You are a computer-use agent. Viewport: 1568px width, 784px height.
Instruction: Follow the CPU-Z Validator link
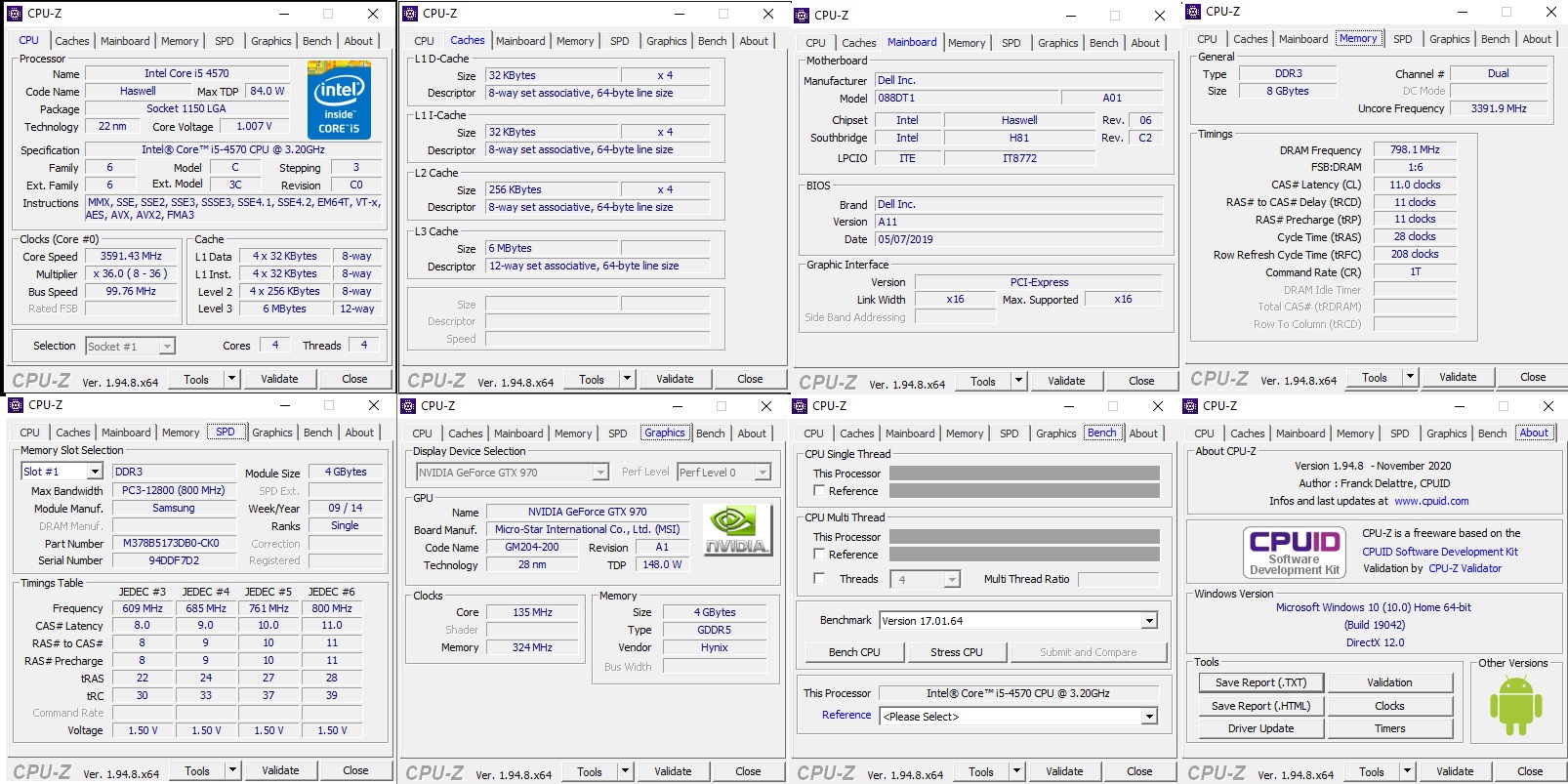pyautogui.click(x=1465, y=568)
